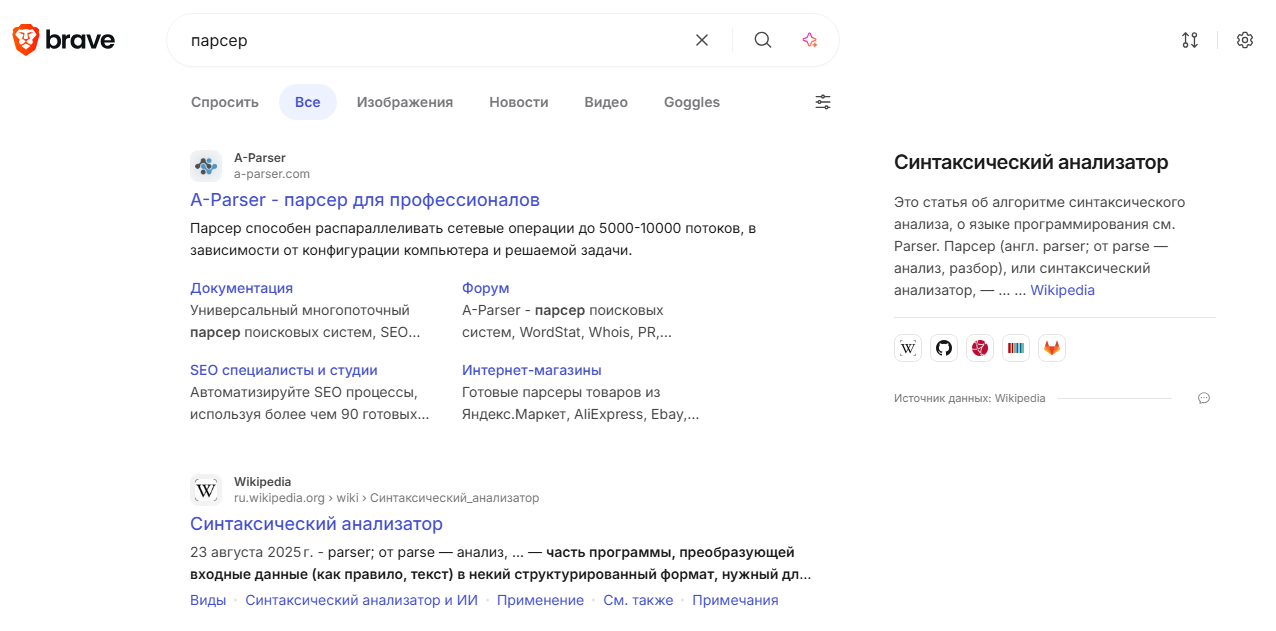The width and height of the screenshot is (1276, 631).
Task: Open the GitLab fox icon link
Action: (x=1052, y=348)
